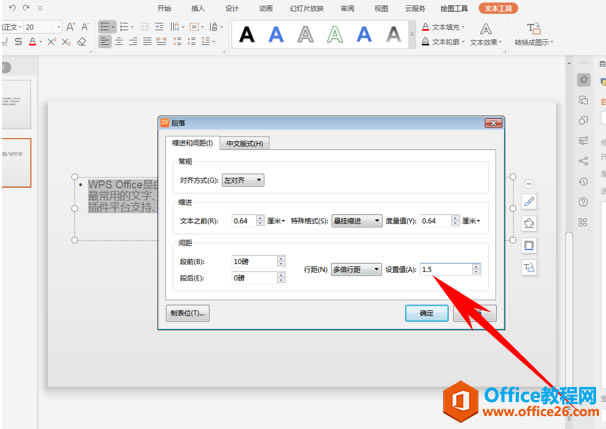Right-align the paragraph text
The image size is (606, 429).
click(133, 41)
